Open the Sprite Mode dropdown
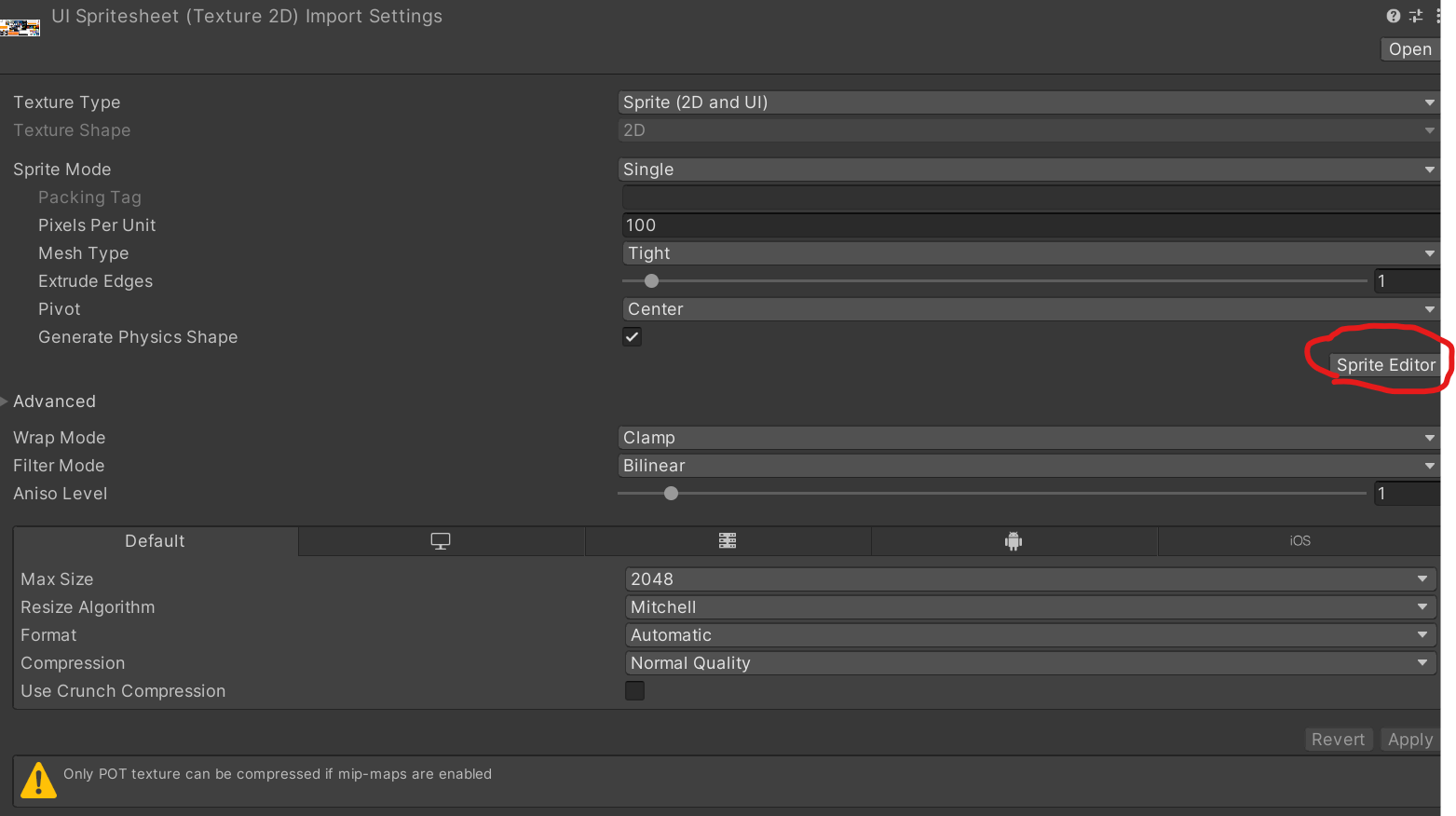This screenshot has width=1456, height=816. point(1028,170)
